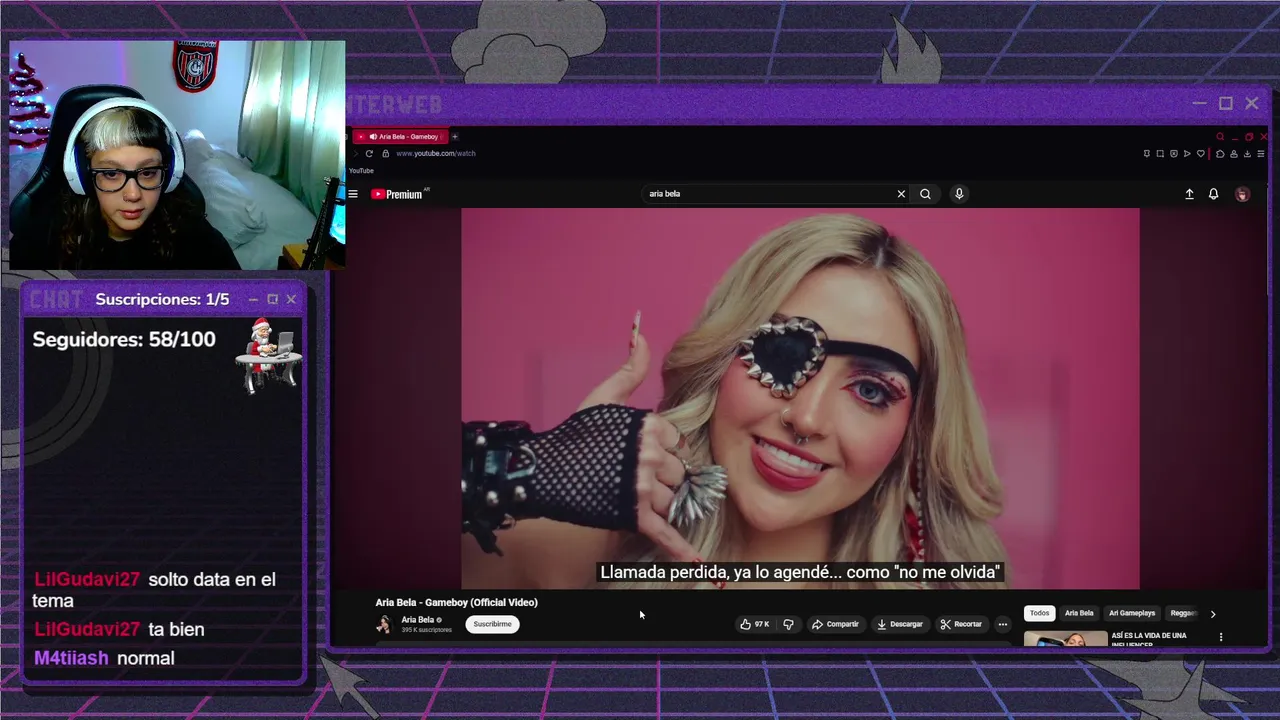Open the browser's pinboards icon
Viewport: 1280px width, 720px height.
pos(1147,154)
